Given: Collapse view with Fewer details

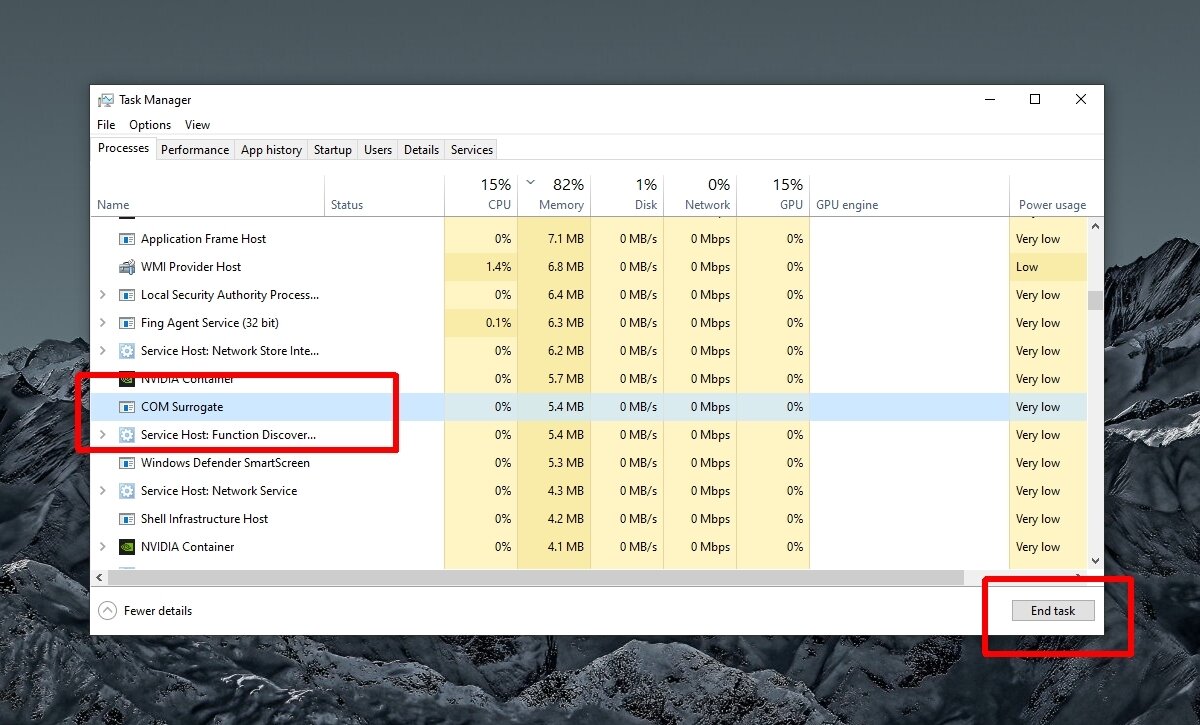Looking at the screenshot, I should point(146,611).
